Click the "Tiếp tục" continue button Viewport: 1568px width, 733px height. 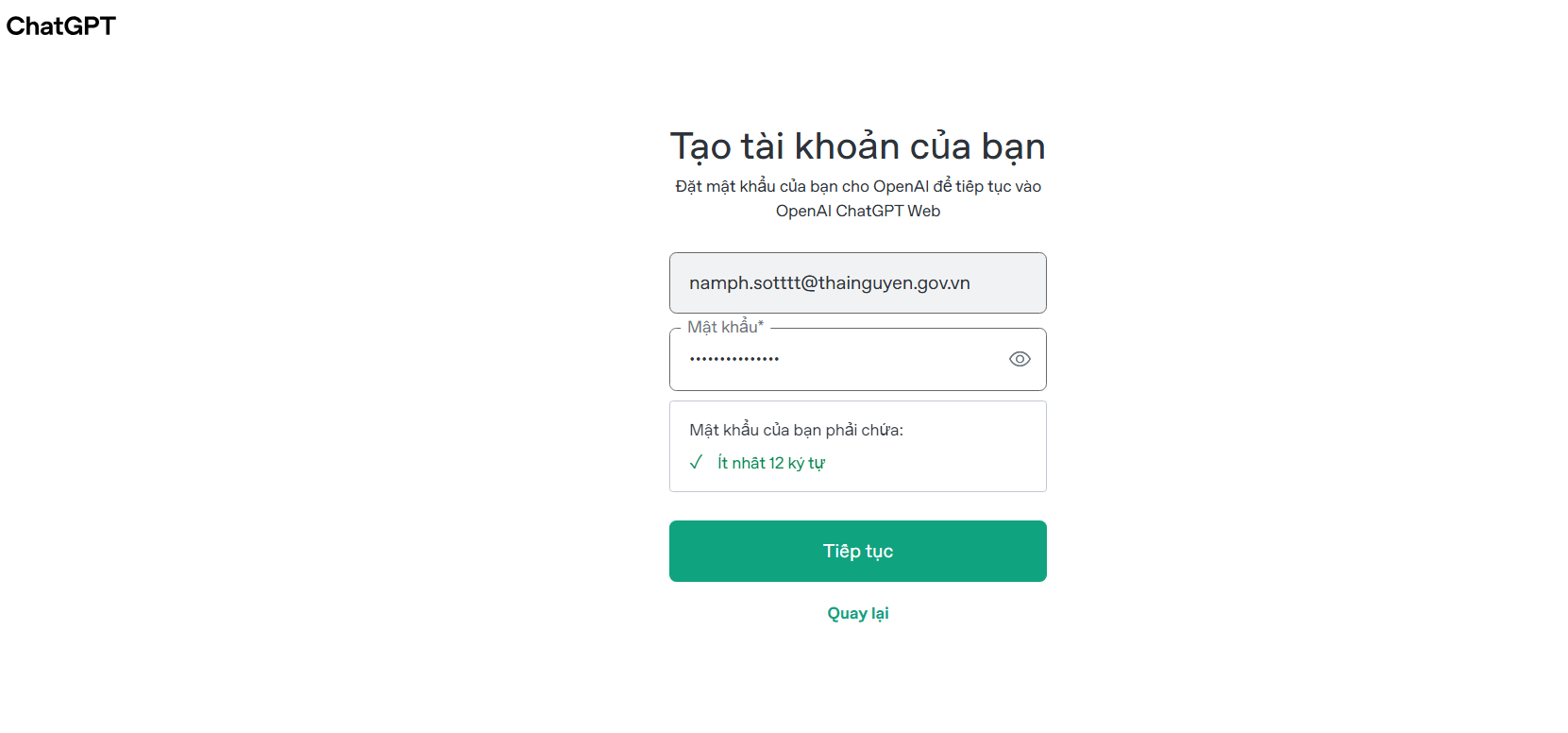(x=858, y=551)
